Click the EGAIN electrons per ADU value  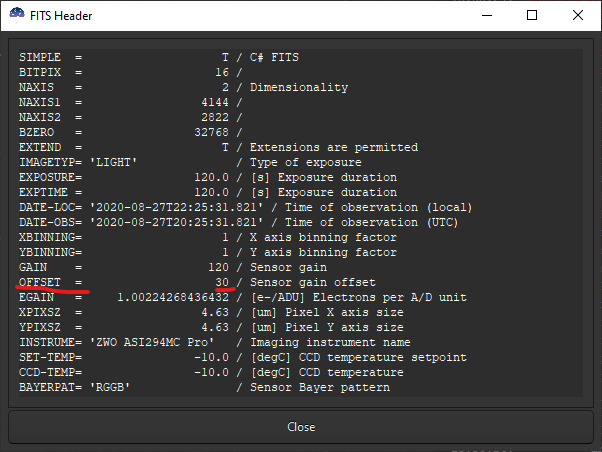coord(173,297)
